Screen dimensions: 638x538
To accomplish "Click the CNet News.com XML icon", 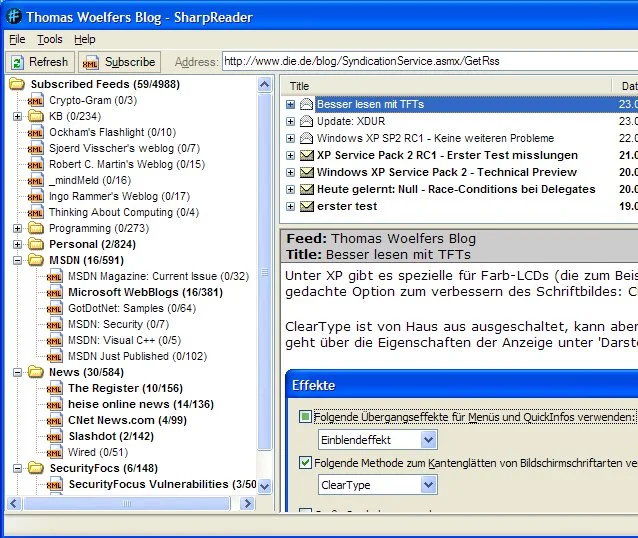I will [x=55, y=420].
